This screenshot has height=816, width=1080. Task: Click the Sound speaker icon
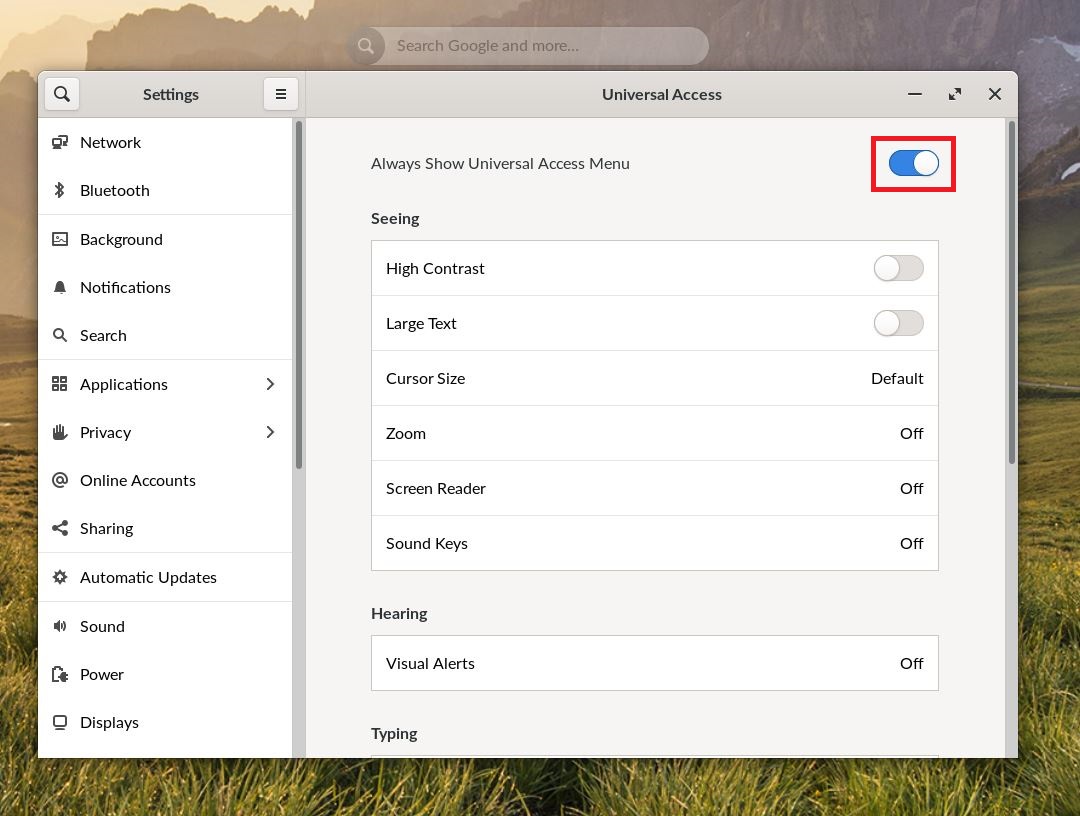(x=60, y=626)
